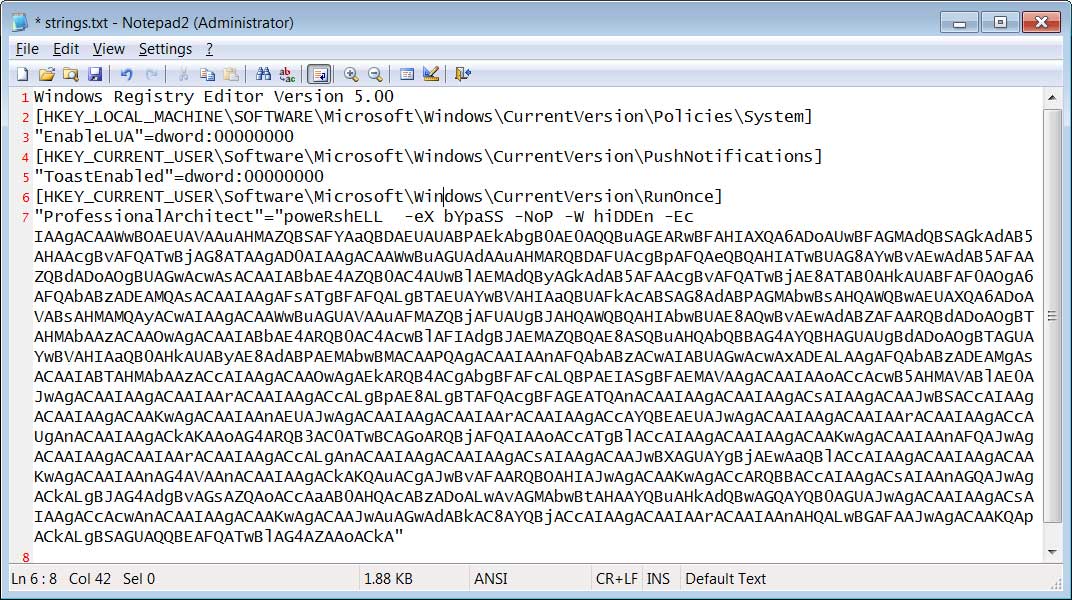This screenshot has width=1072, height=600.
Task: Click the vertical scrollbar thumb
Action: click(1052, 316)
